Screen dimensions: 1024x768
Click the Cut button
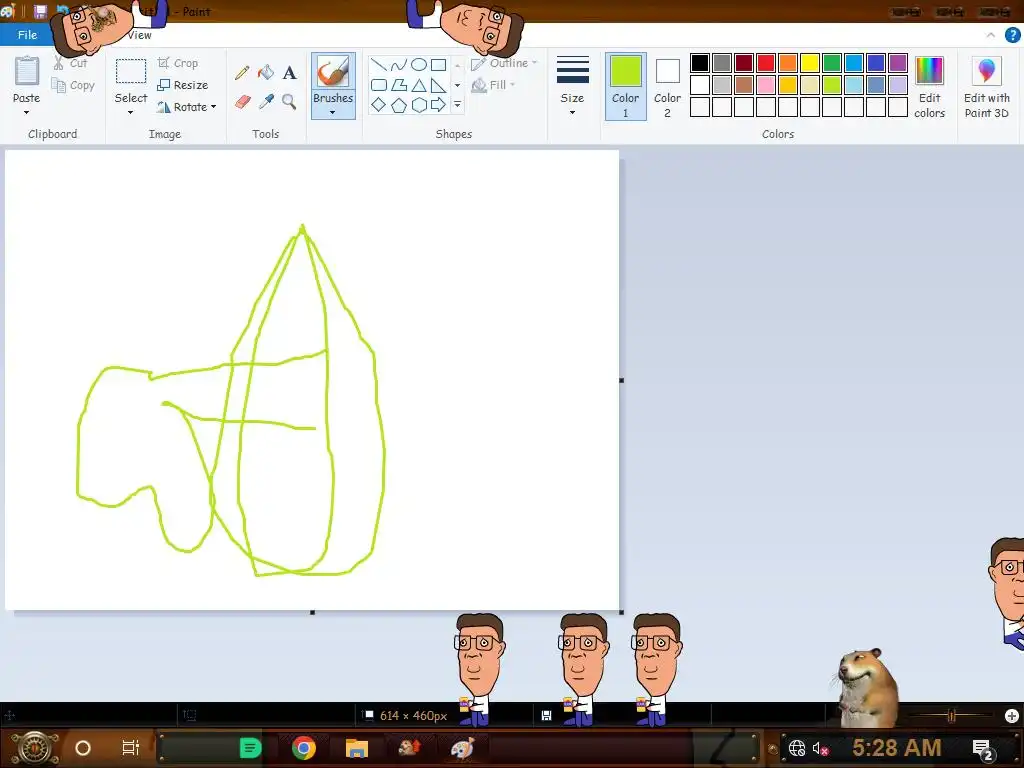point(69,63)
